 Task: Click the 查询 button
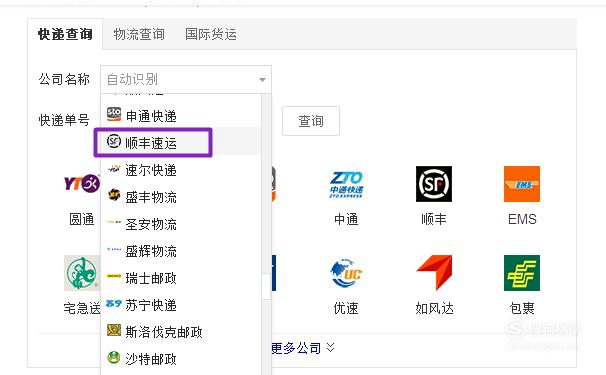pos(311,121)
